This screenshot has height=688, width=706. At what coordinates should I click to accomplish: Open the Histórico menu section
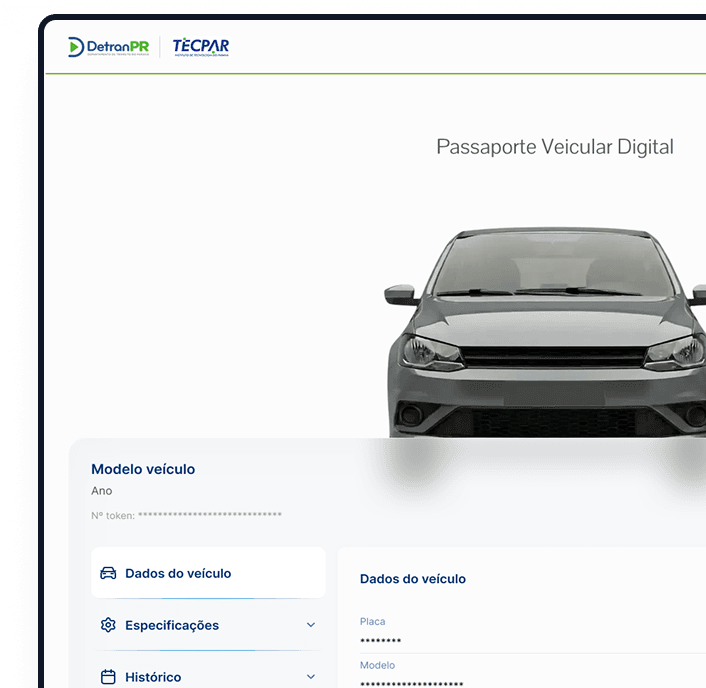(x=208, y=677)
